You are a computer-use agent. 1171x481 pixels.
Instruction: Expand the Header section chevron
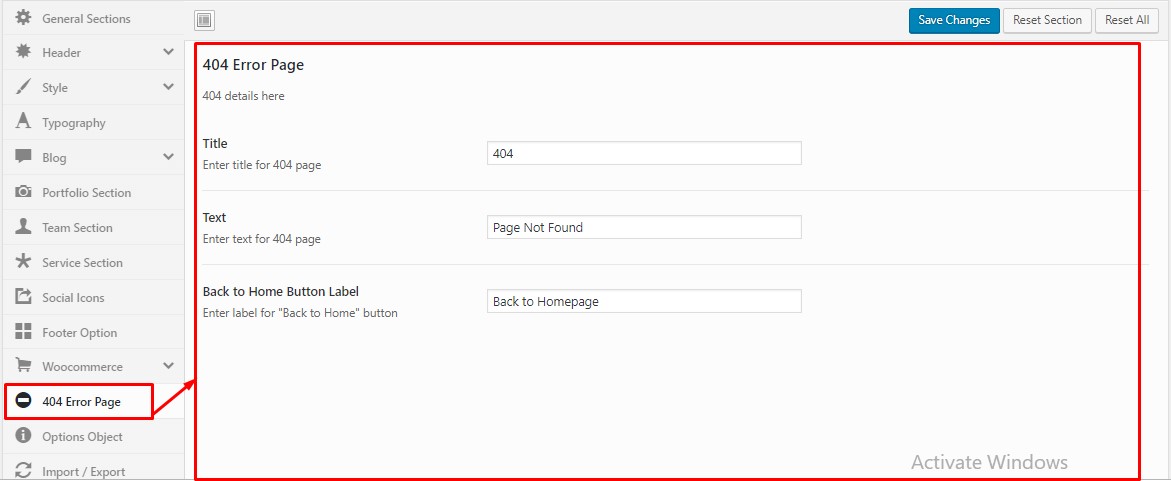pos(168,52)
